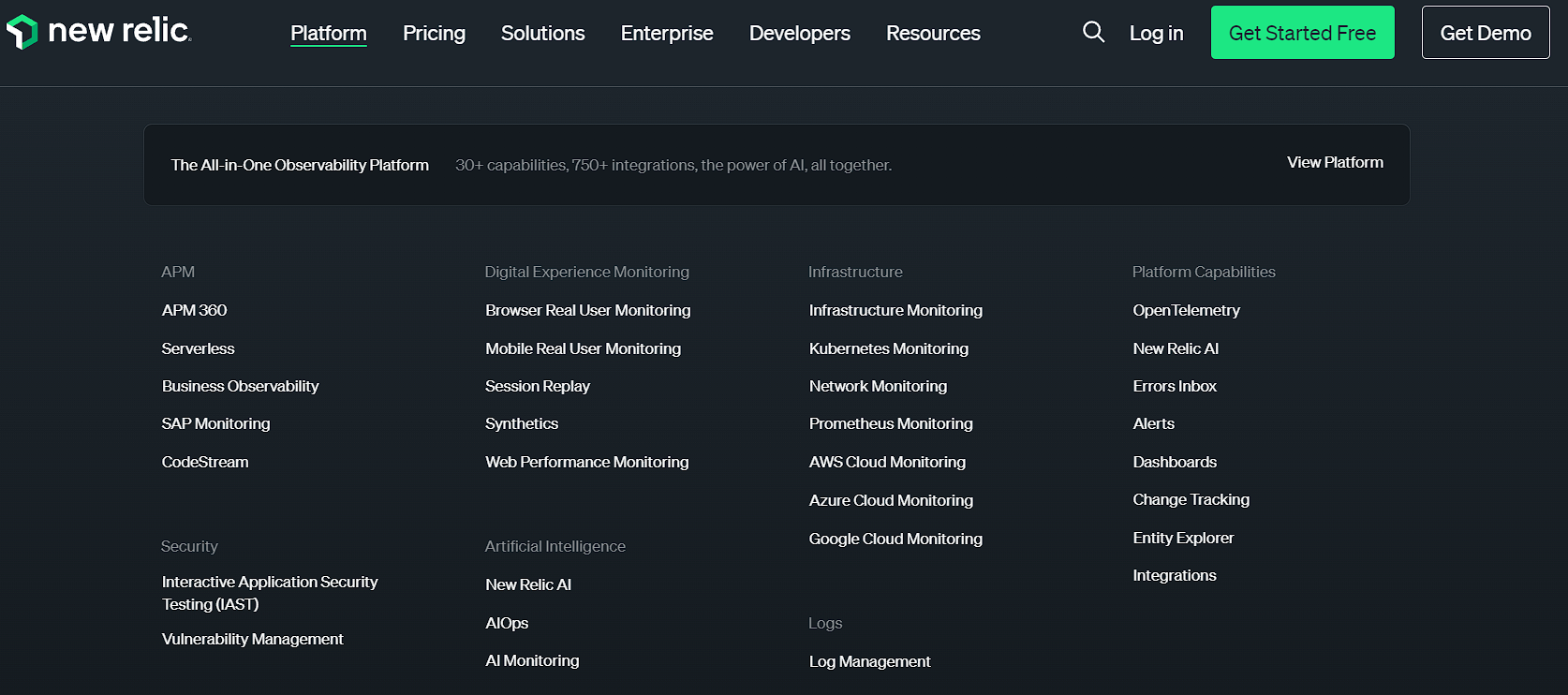1568x695 pixels.
Task: Open Business Observability
Action: pyautogui.click(x=240, y=386)
